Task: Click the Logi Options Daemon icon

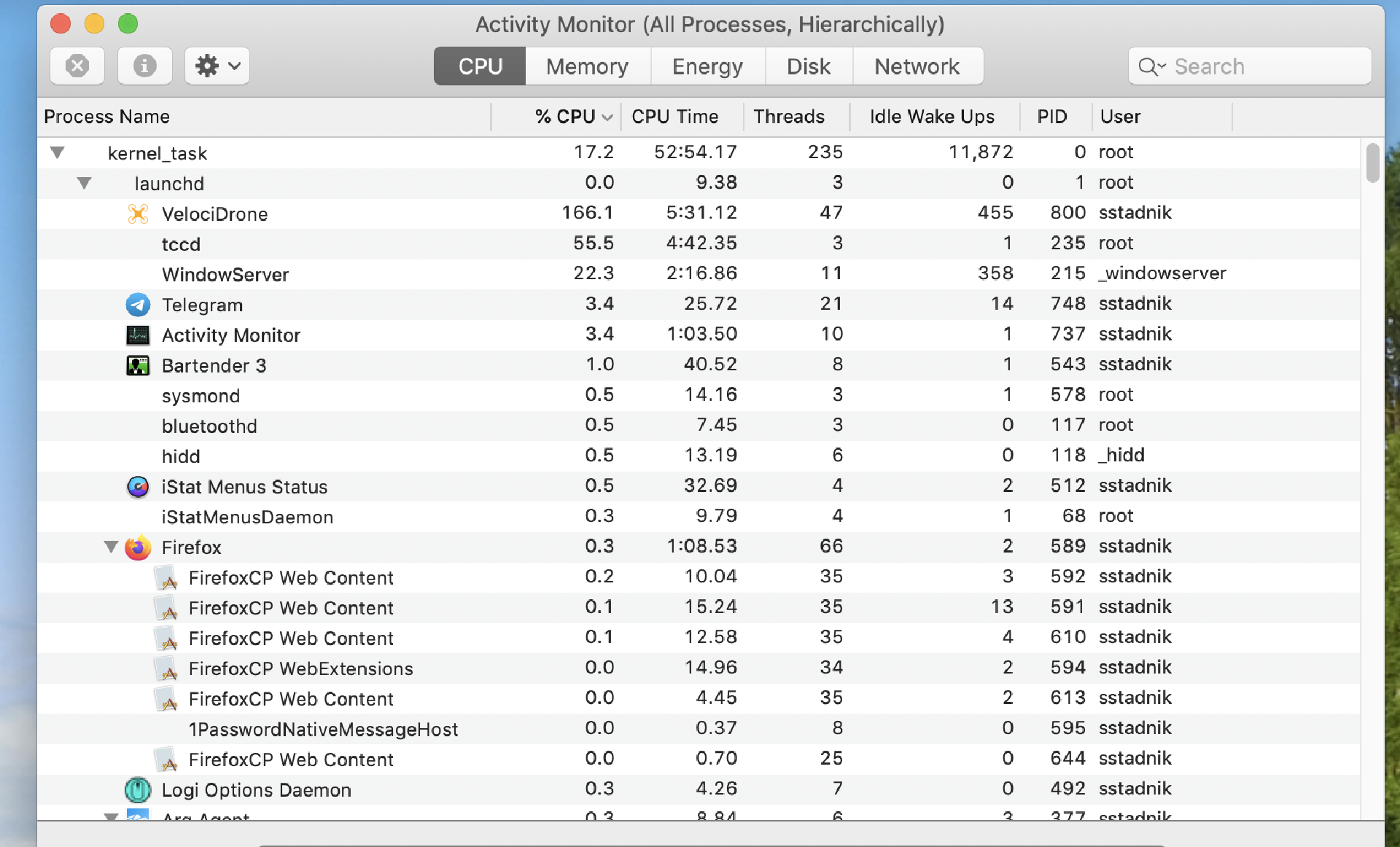Action: [138, 789]
